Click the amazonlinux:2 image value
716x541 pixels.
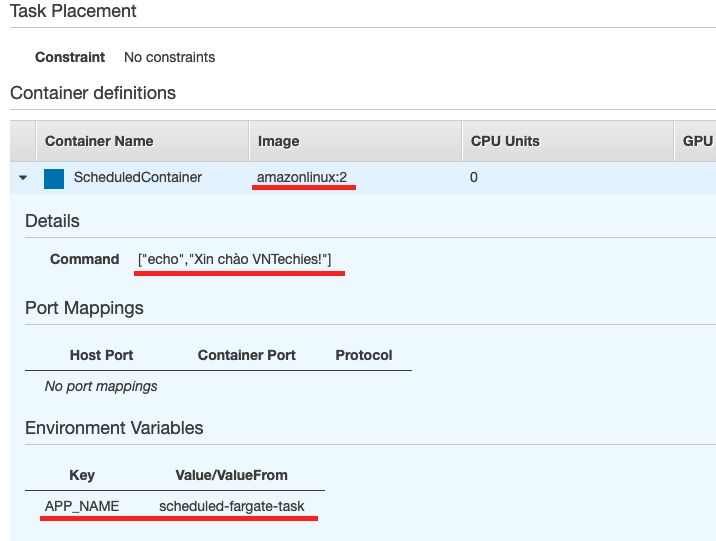pyautogui.click(x=303, y=177)
